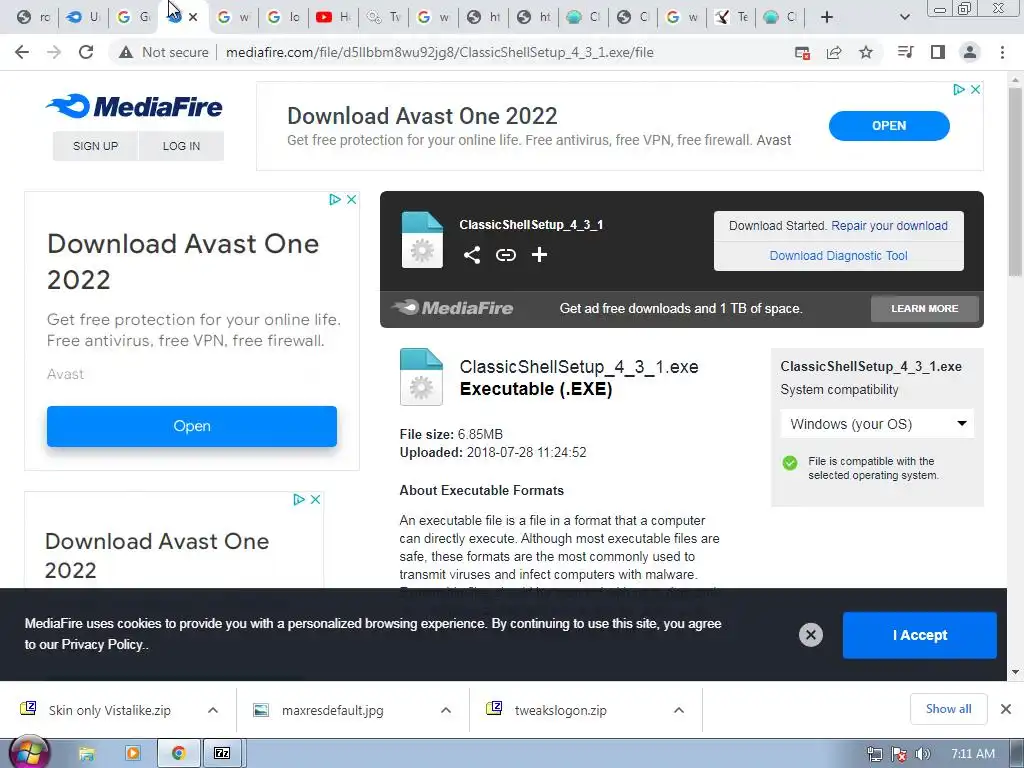Click the Not secure warning icon

click(x=125, y=52)
